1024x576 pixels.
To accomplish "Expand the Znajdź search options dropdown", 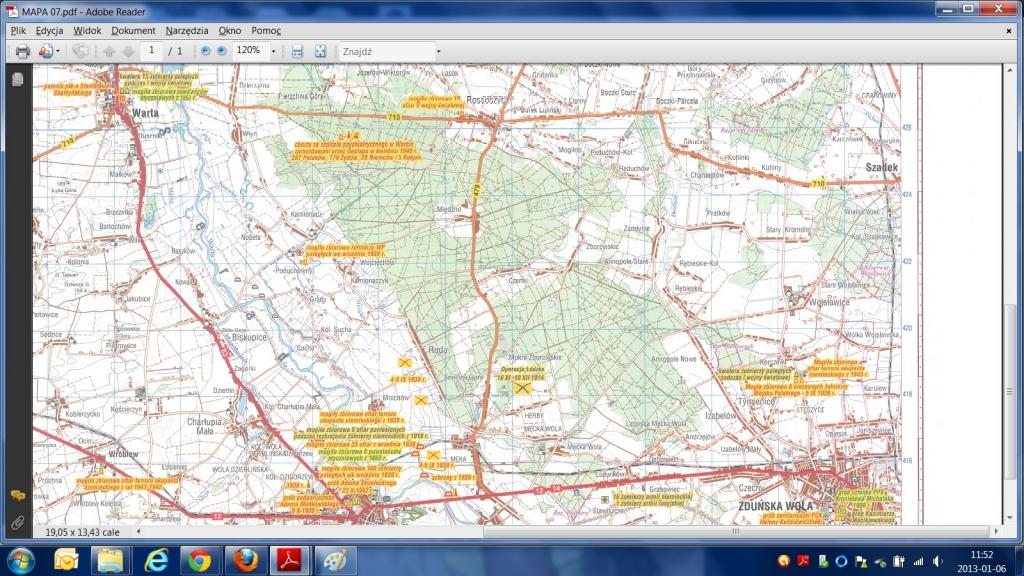I will pos(438,51).
